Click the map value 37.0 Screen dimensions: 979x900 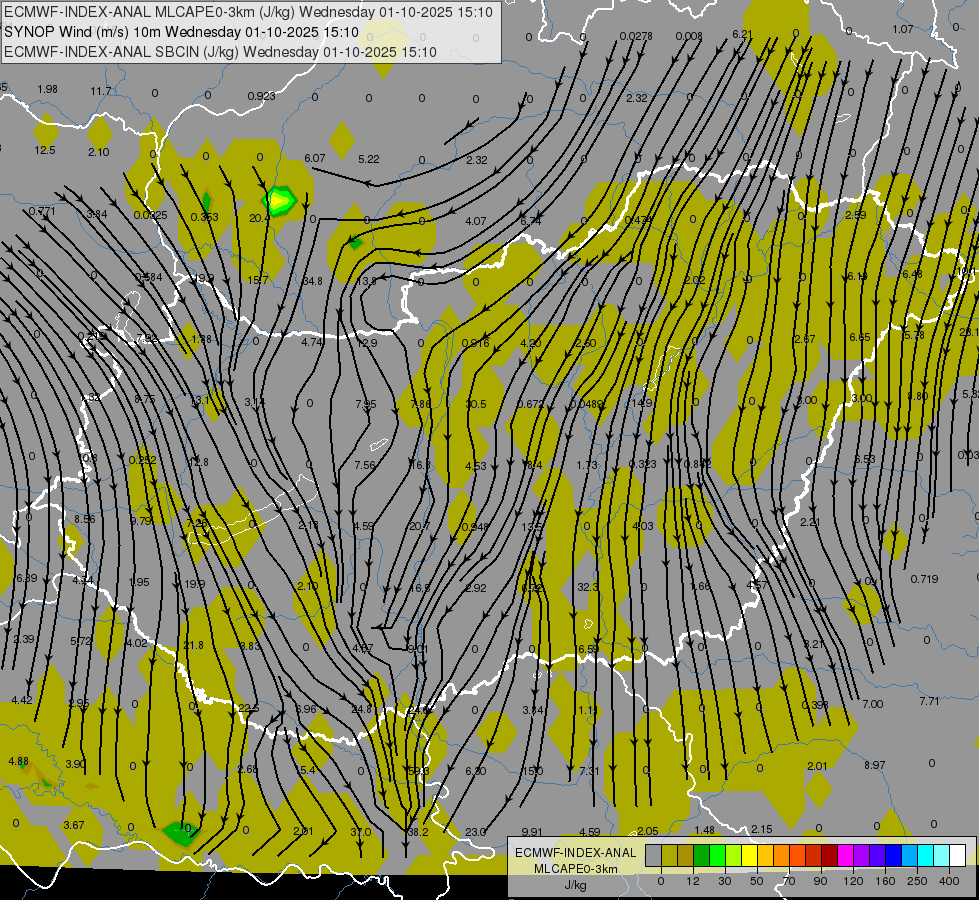(361, 833)
